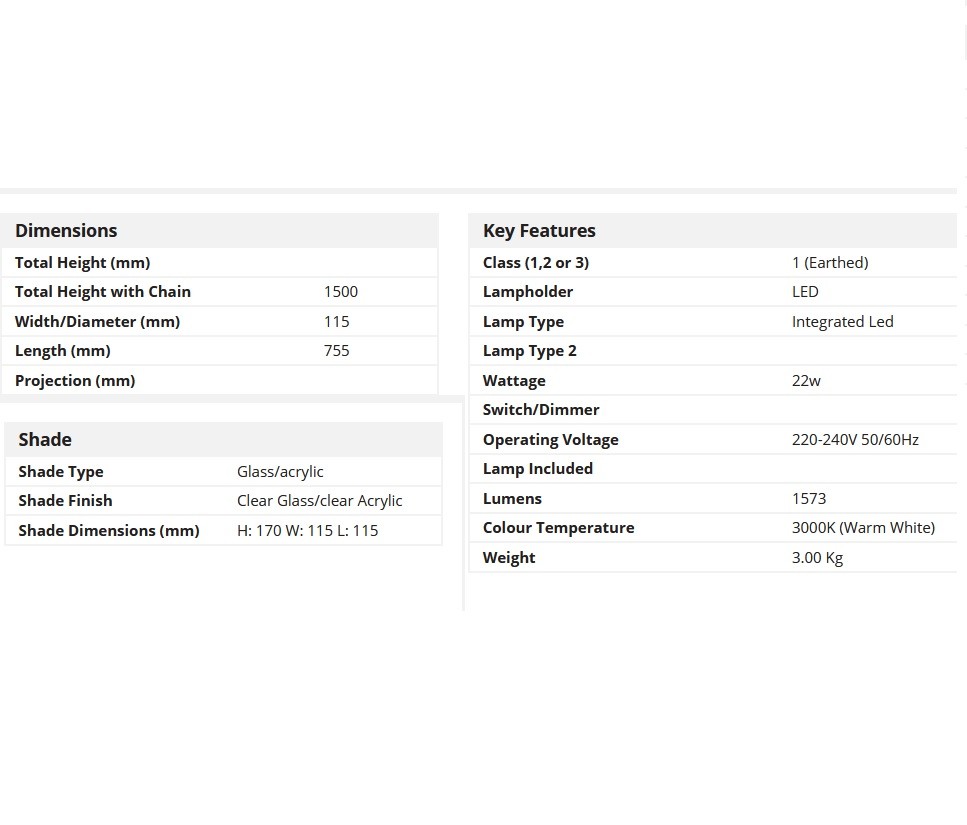
Task: Select the Width/Diameter (mm) label
Action: coord(97,322)
